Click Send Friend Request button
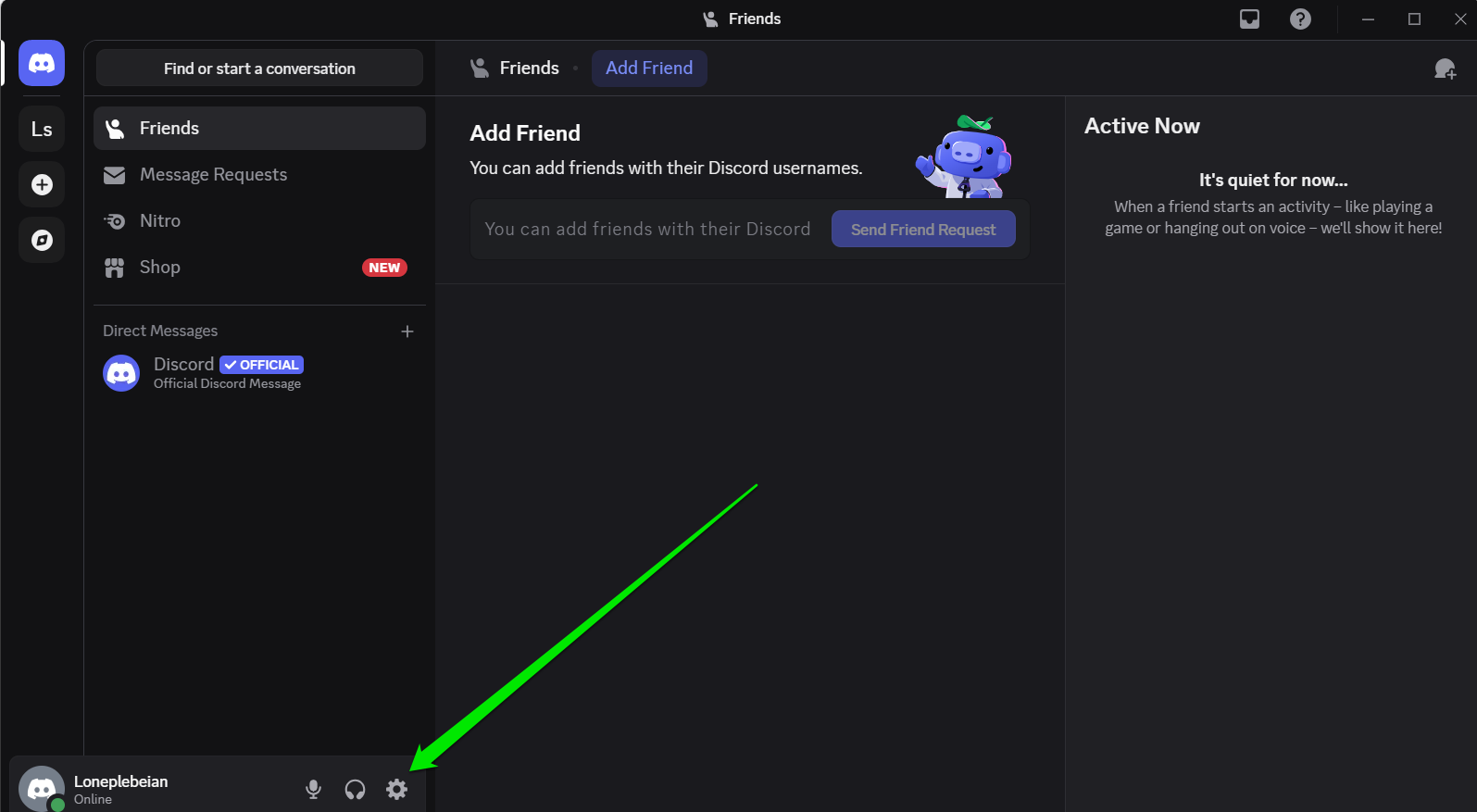The width and height of the screenshot is (1477, 812). point(922,230)
